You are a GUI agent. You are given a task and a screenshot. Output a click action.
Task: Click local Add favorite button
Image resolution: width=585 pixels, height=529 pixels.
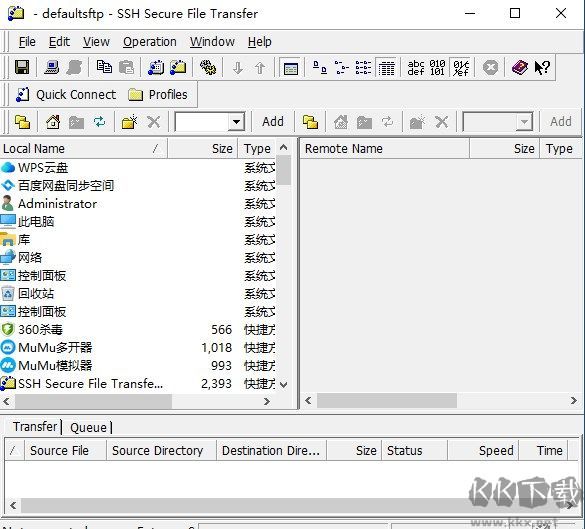273,122
